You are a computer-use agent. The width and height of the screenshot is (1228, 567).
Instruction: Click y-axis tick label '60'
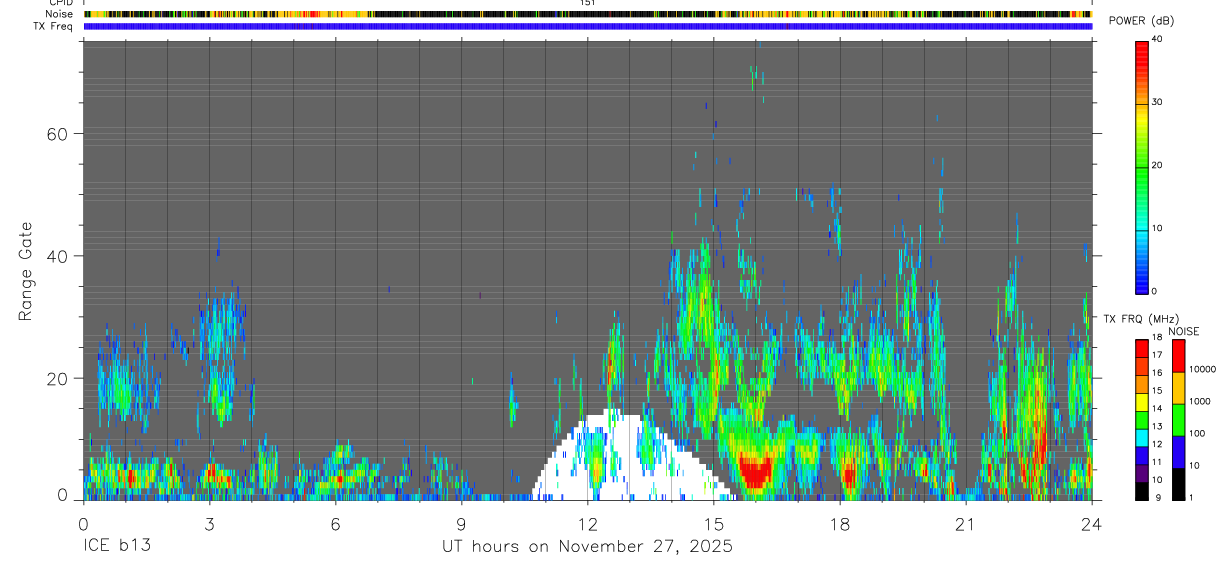pos(56,134)
